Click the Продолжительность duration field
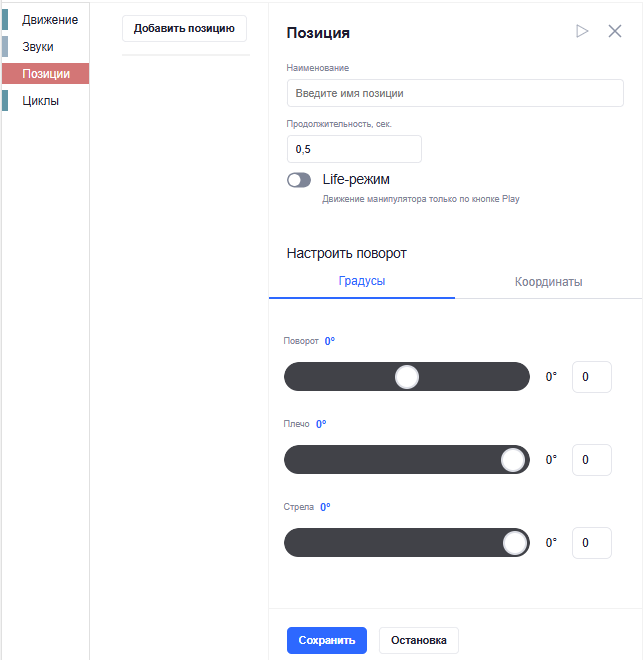The width and height of the screenshot is (643, 660). coord(354,149)
